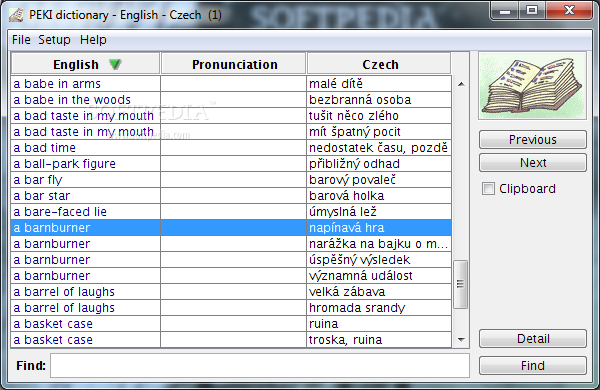Click Czech cell 'úspěšný výsledek'
This screenshot has height=390, width=600.
pos(379,260)
